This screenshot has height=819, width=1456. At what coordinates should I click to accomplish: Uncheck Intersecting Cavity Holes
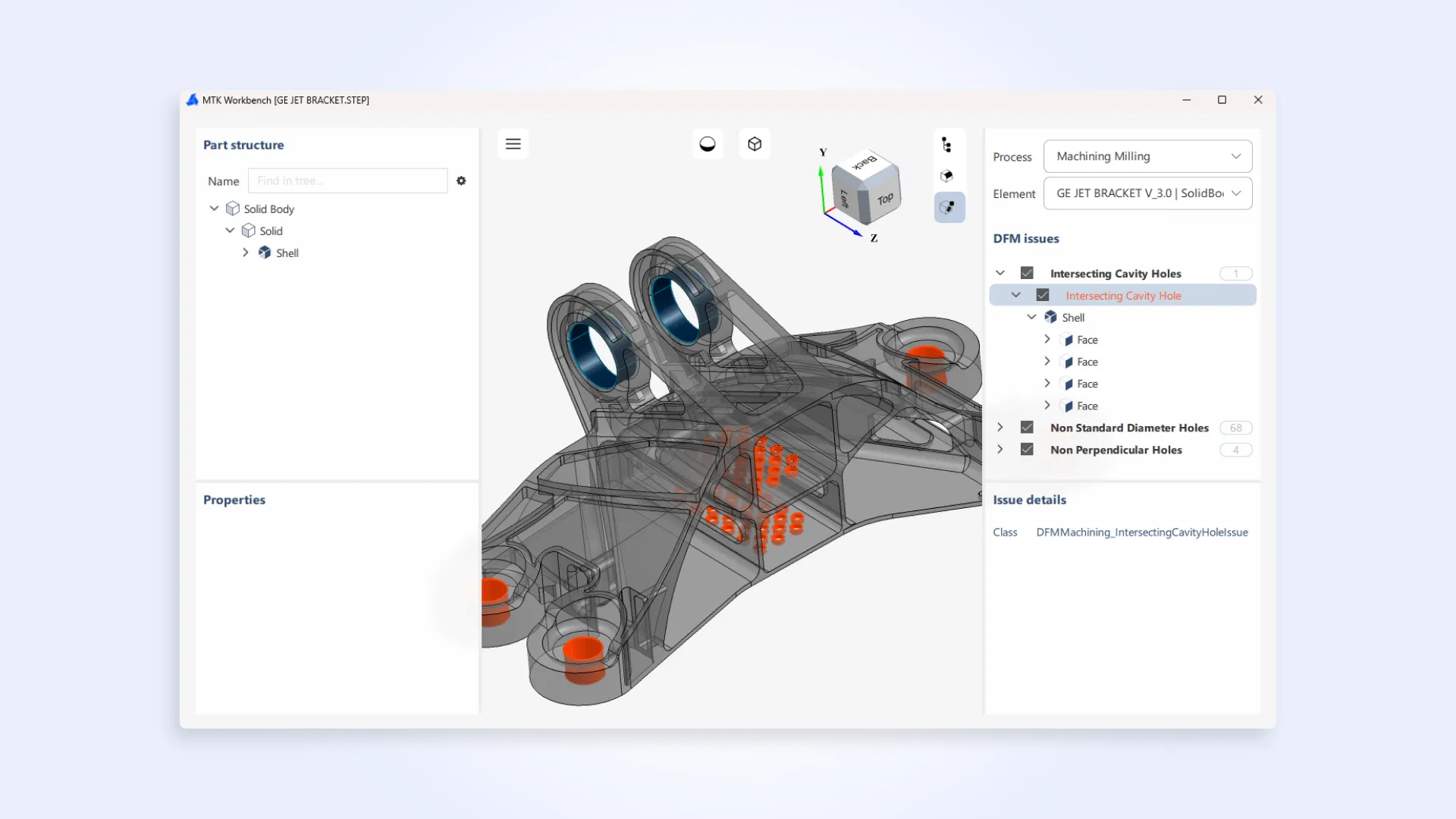[1027, 272]
